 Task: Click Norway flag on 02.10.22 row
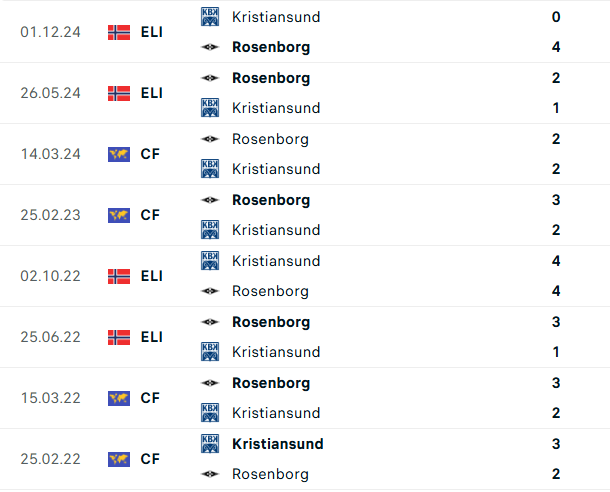point(119,277)
